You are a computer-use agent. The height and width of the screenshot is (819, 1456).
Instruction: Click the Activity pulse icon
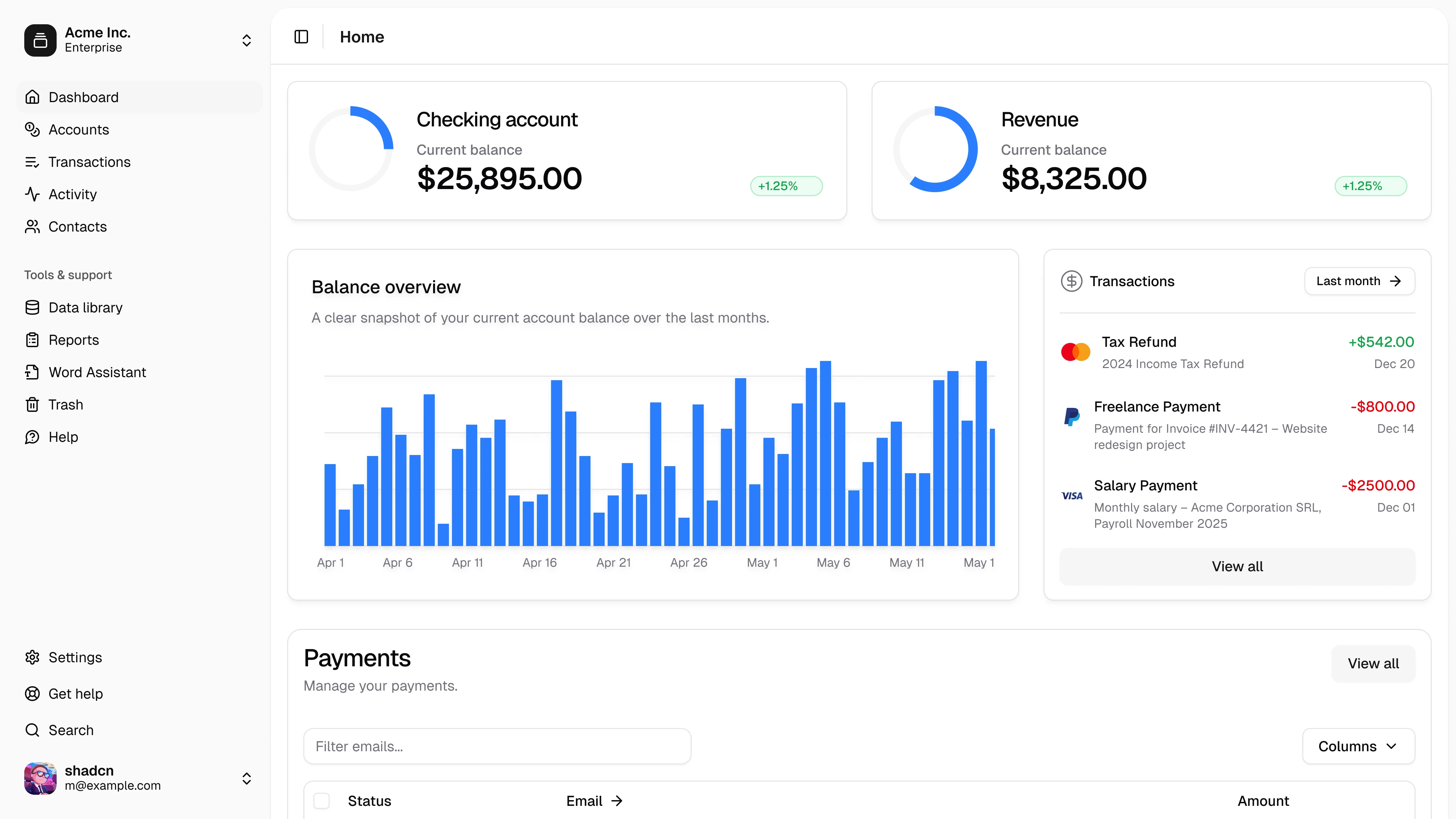coord(32,194)
